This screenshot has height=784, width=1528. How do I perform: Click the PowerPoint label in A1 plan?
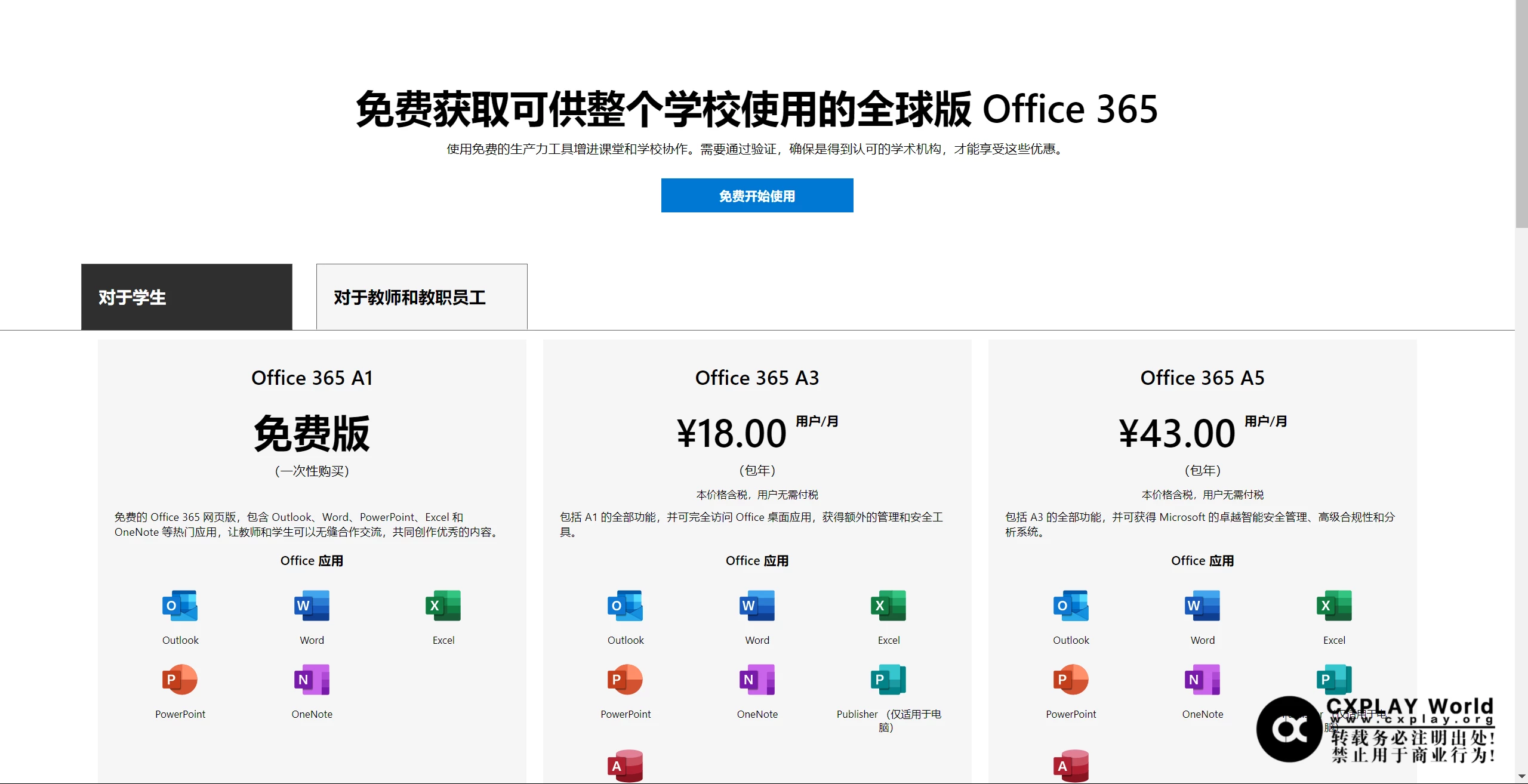click(x=180, y=714)
